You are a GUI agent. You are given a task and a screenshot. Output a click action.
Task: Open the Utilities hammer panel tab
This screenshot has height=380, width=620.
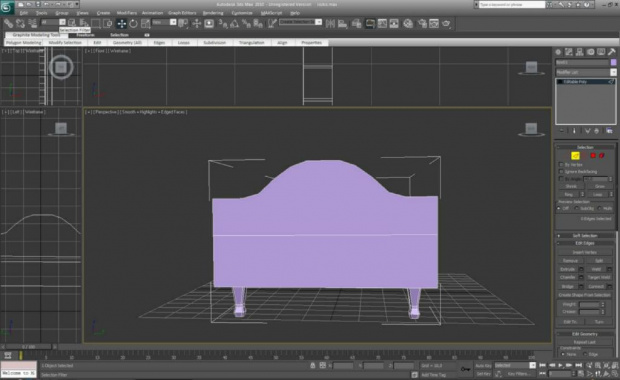(612, 52)
